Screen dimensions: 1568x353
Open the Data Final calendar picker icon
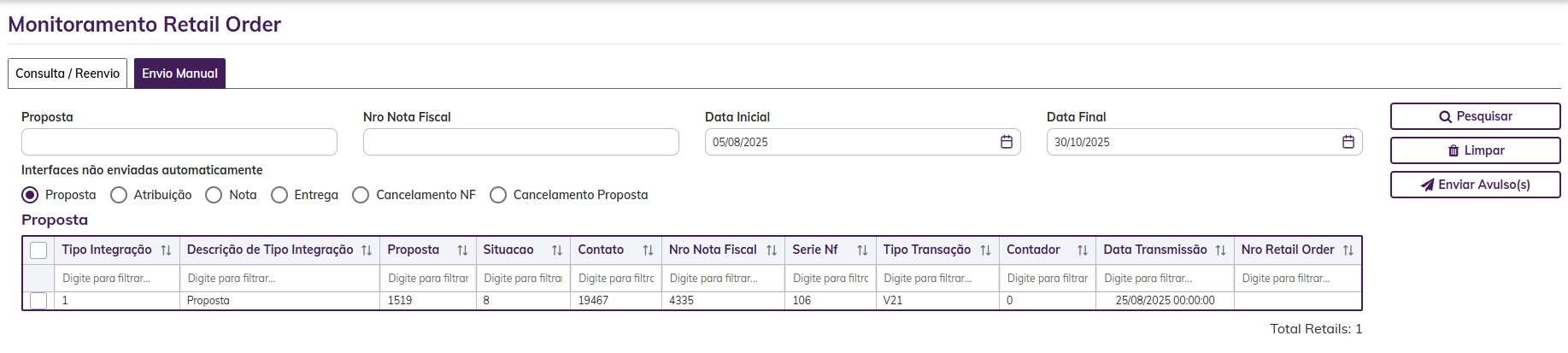pos(1348,142)
